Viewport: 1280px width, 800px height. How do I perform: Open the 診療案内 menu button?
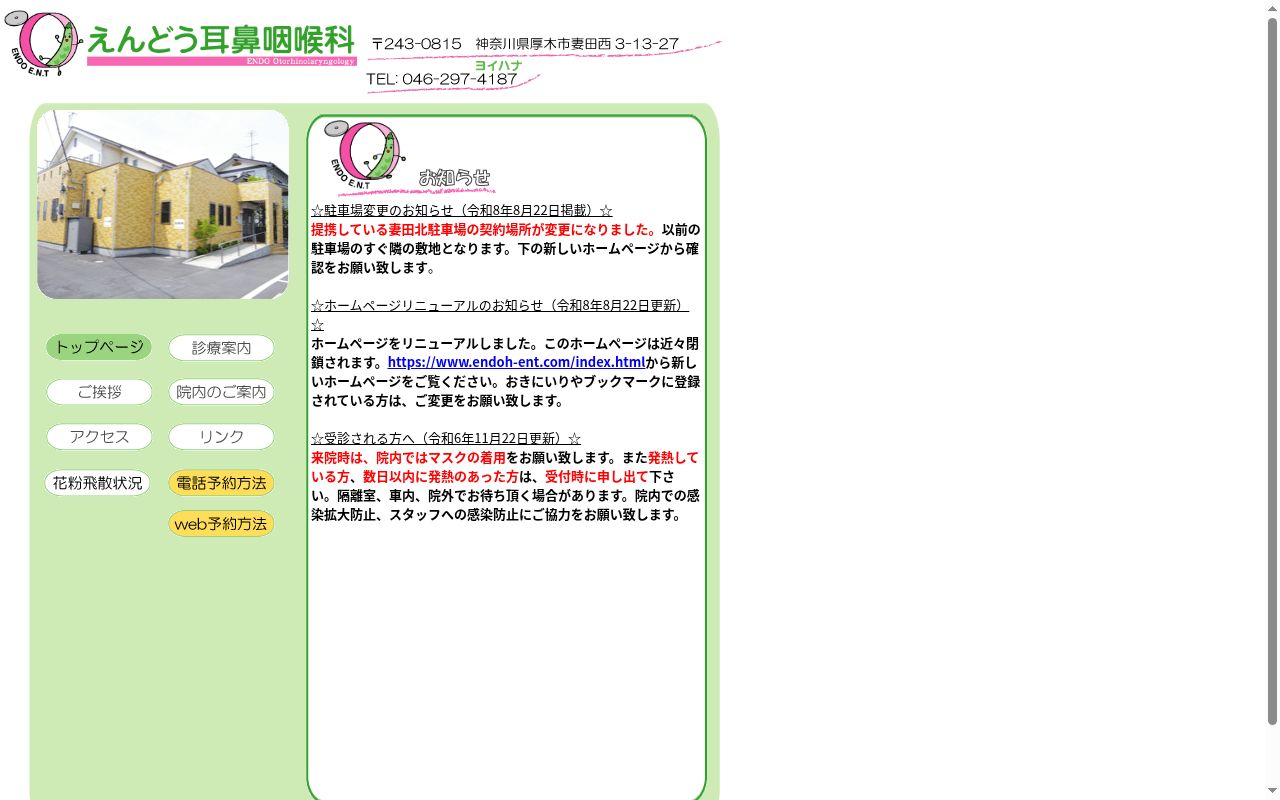[221, 348]
